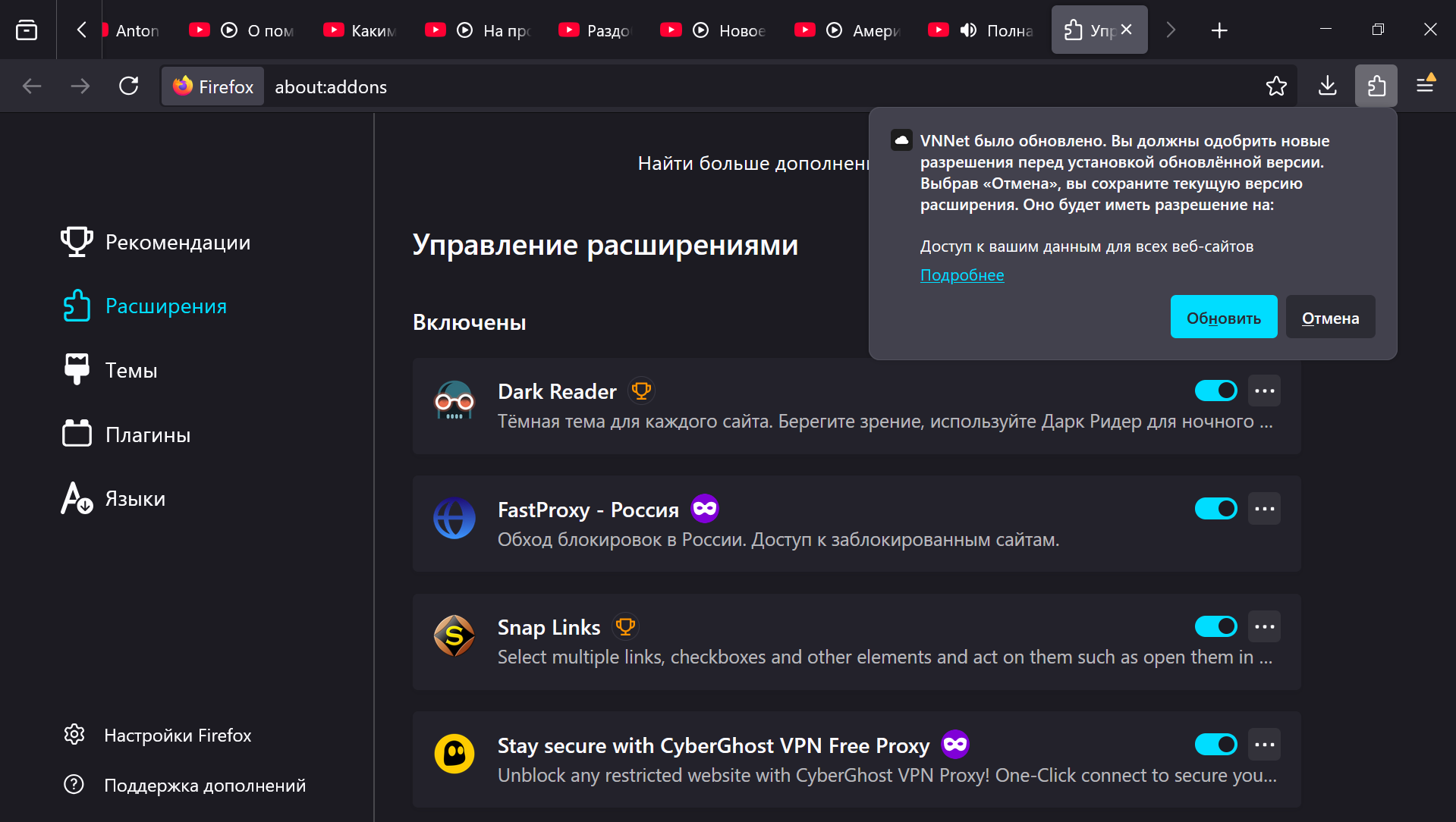This screenshot has height=822, width=1456.
Task: Open more options menu for Snap Links
Action: click(x=1265, y=626)
